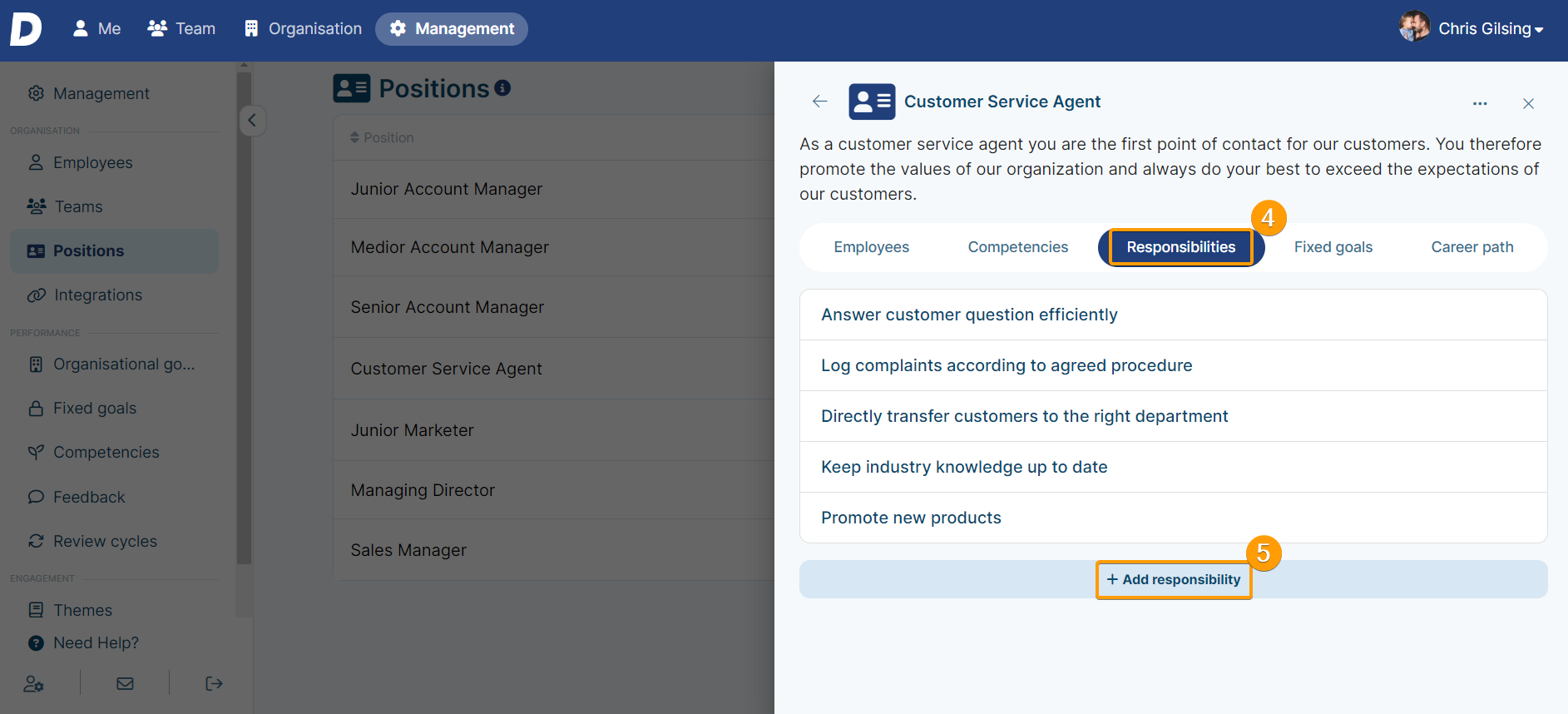
Task: Open Themes in sidebar
Action: [114, 611]
